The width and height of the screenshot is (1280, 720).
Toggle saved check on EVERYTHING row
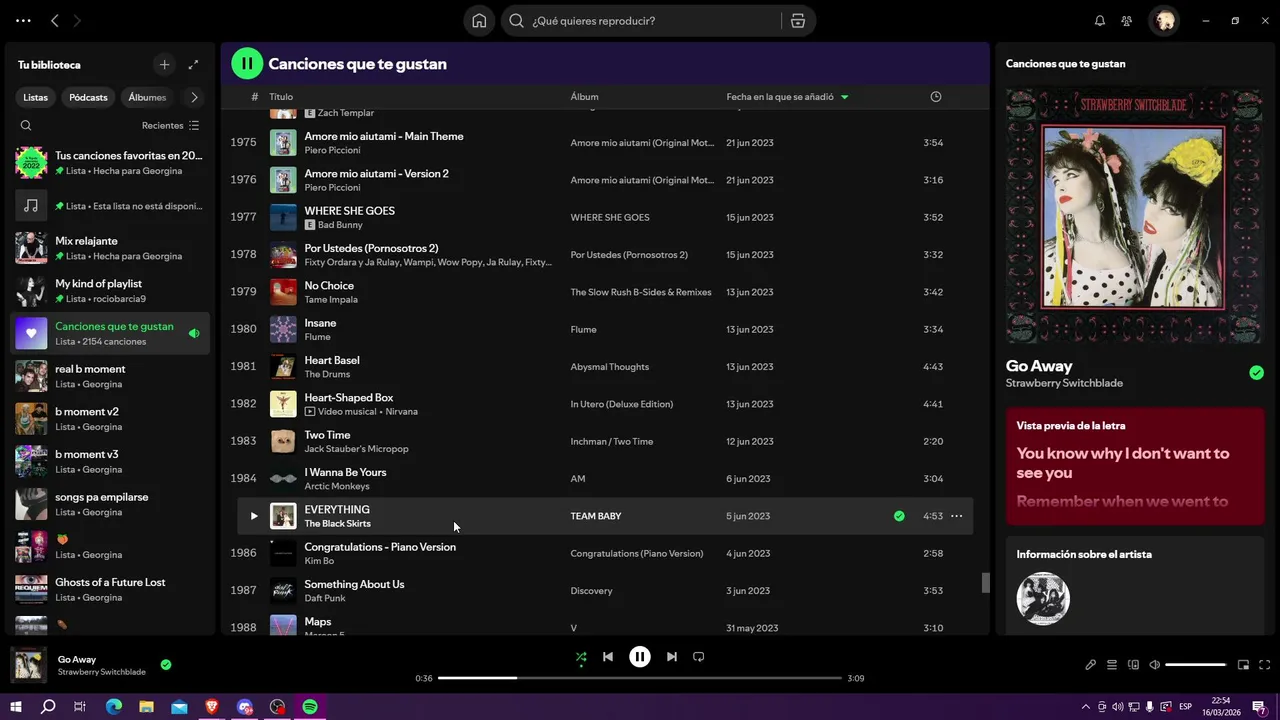pyautogui.click(x=899, y=516)
